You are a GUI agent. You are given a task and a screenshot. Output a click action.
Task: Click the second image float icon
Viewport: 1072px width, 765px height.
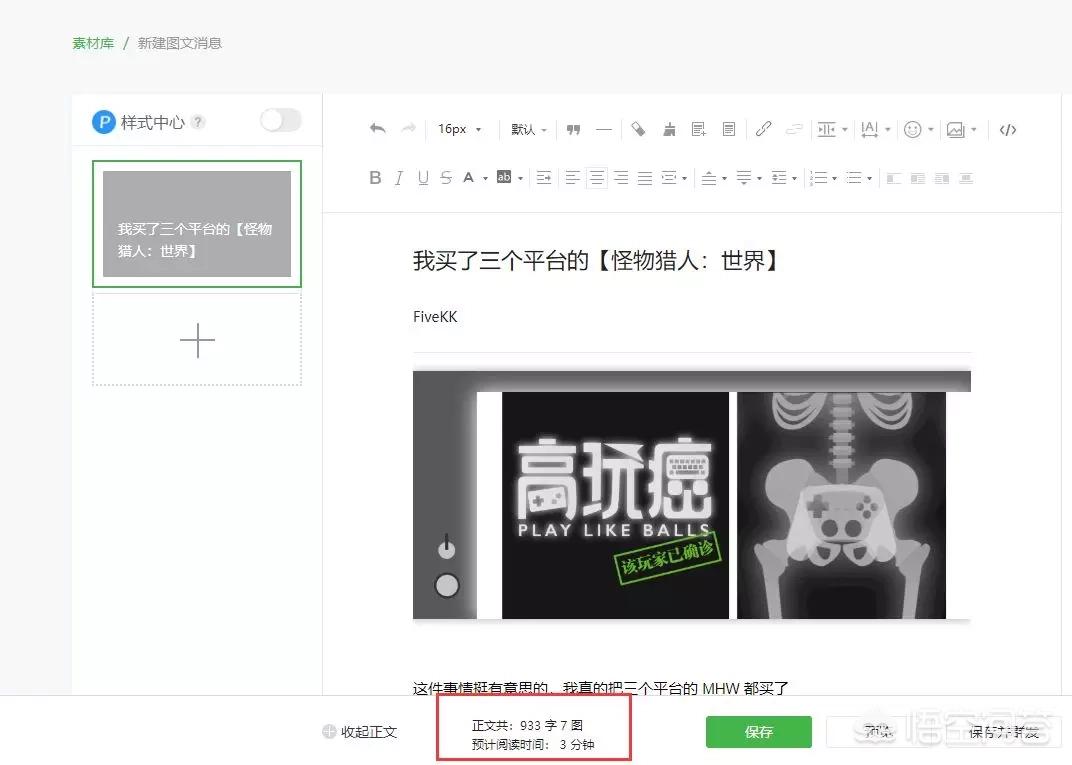point(917,178)
